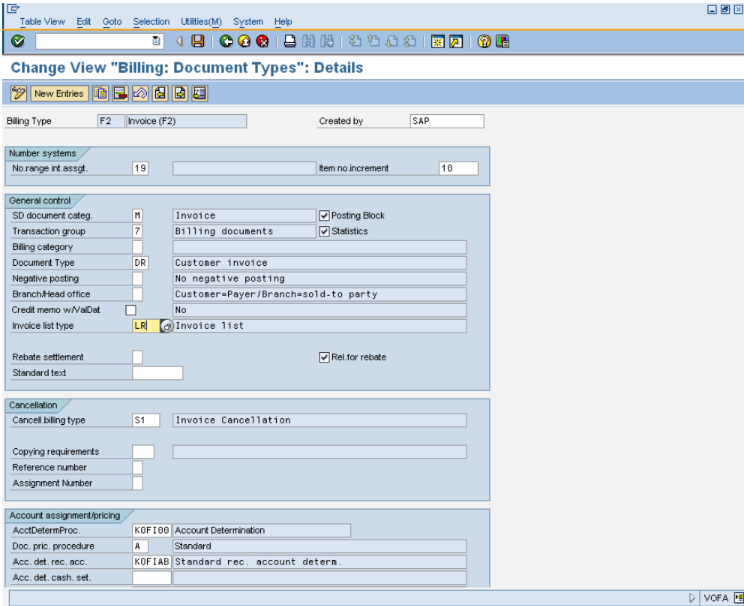
Task: Open the Help menu
Action: pyautogui.click(x=283, y=21)
